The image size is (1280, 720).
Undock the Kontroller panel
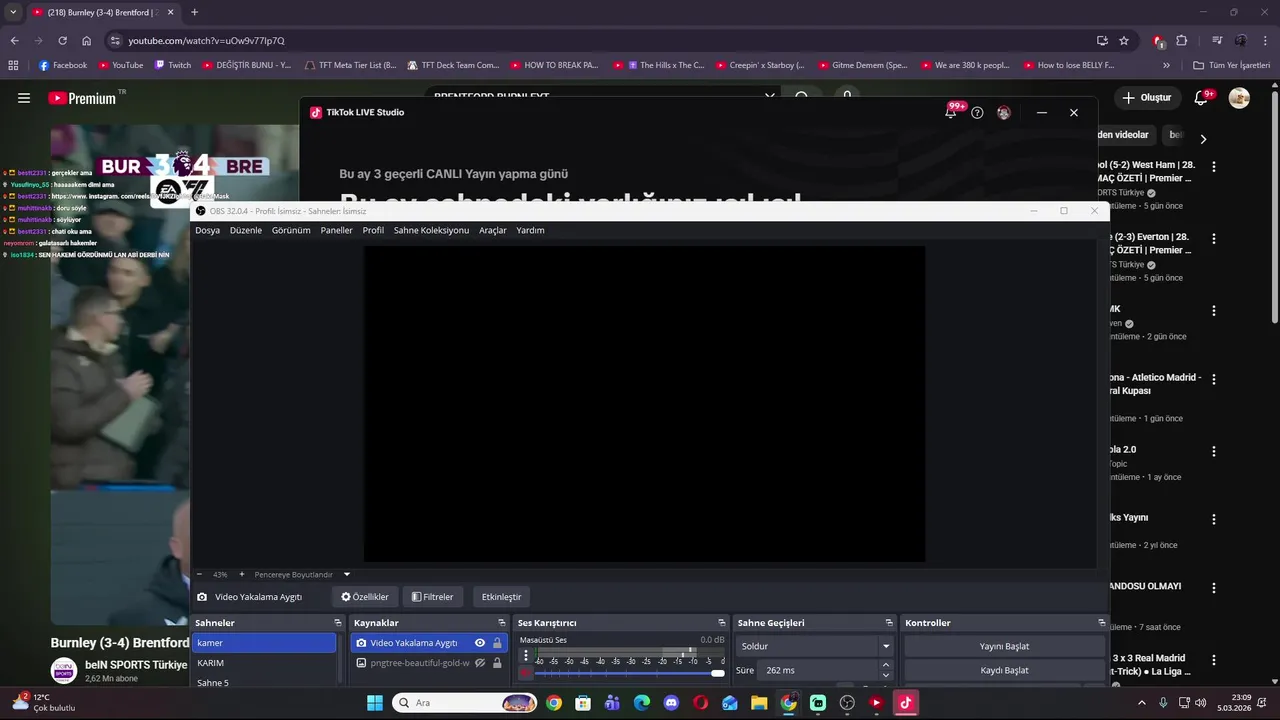pyautogui.click(x=1102, y=623)
